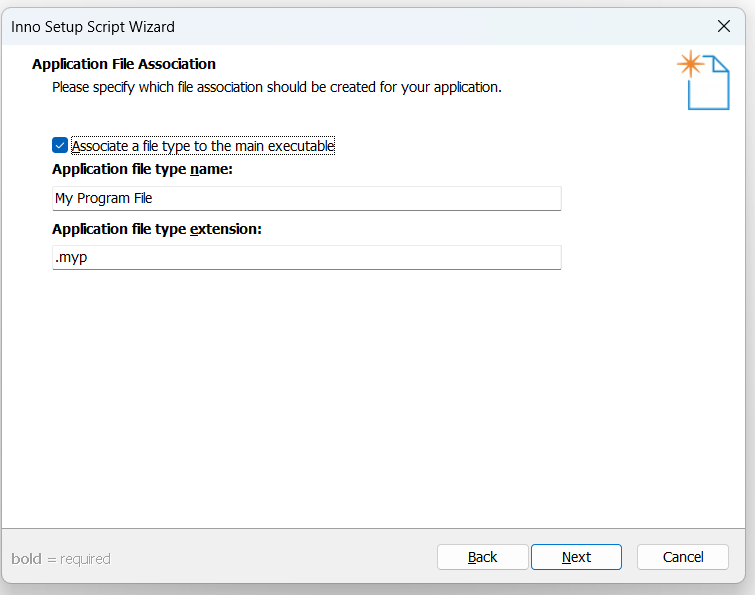Image resolution: width=755 pixels, height=595 pixels.
Task: Click the 'Application File Association' heading
Action: point(124,64)
